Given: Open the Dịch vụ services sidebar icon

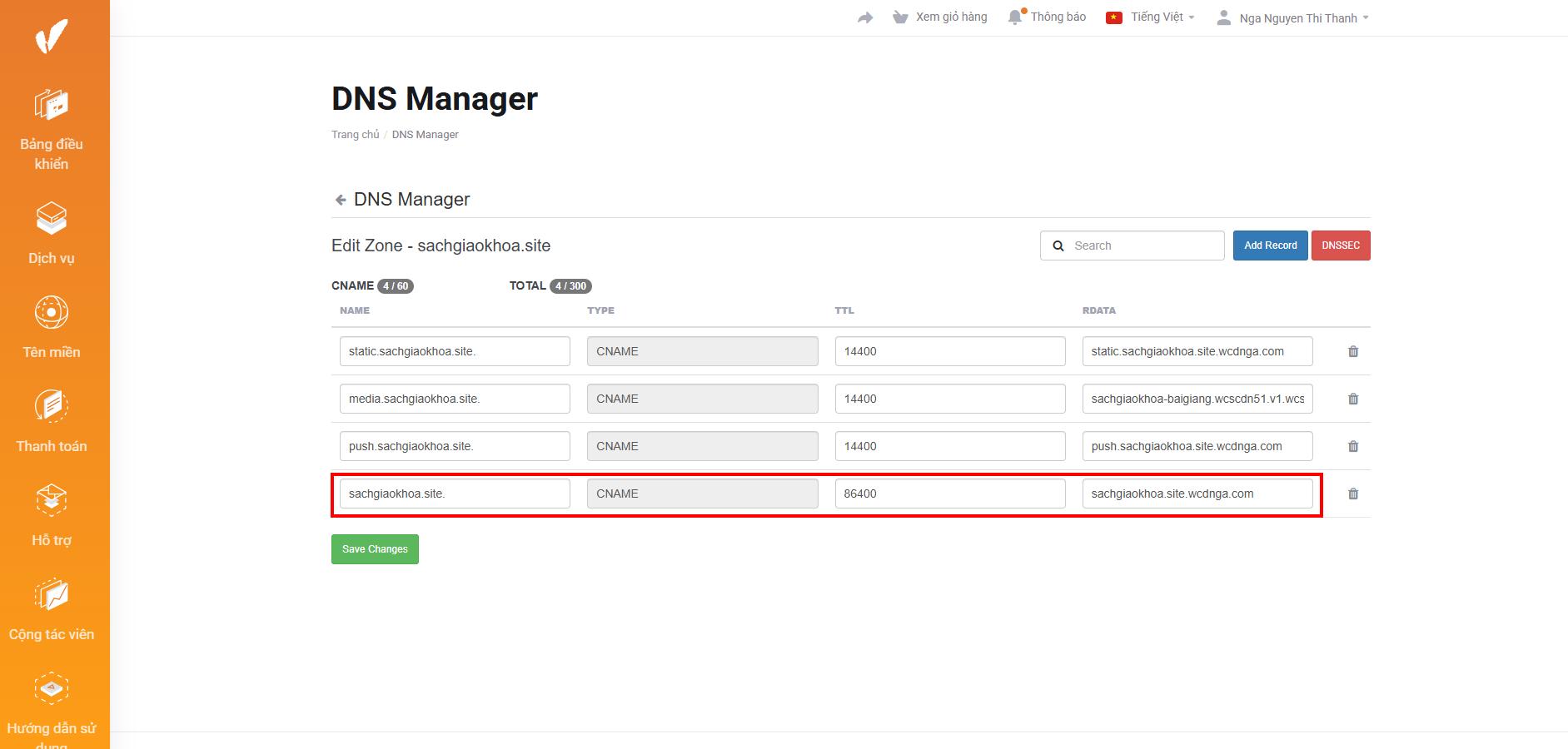Looking at the screenshot, I should coord(52,219).
